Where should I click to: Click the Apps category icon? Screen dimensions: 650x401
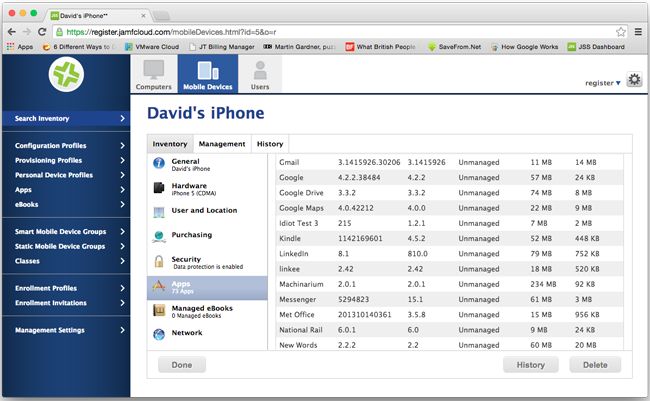[159, 286]
